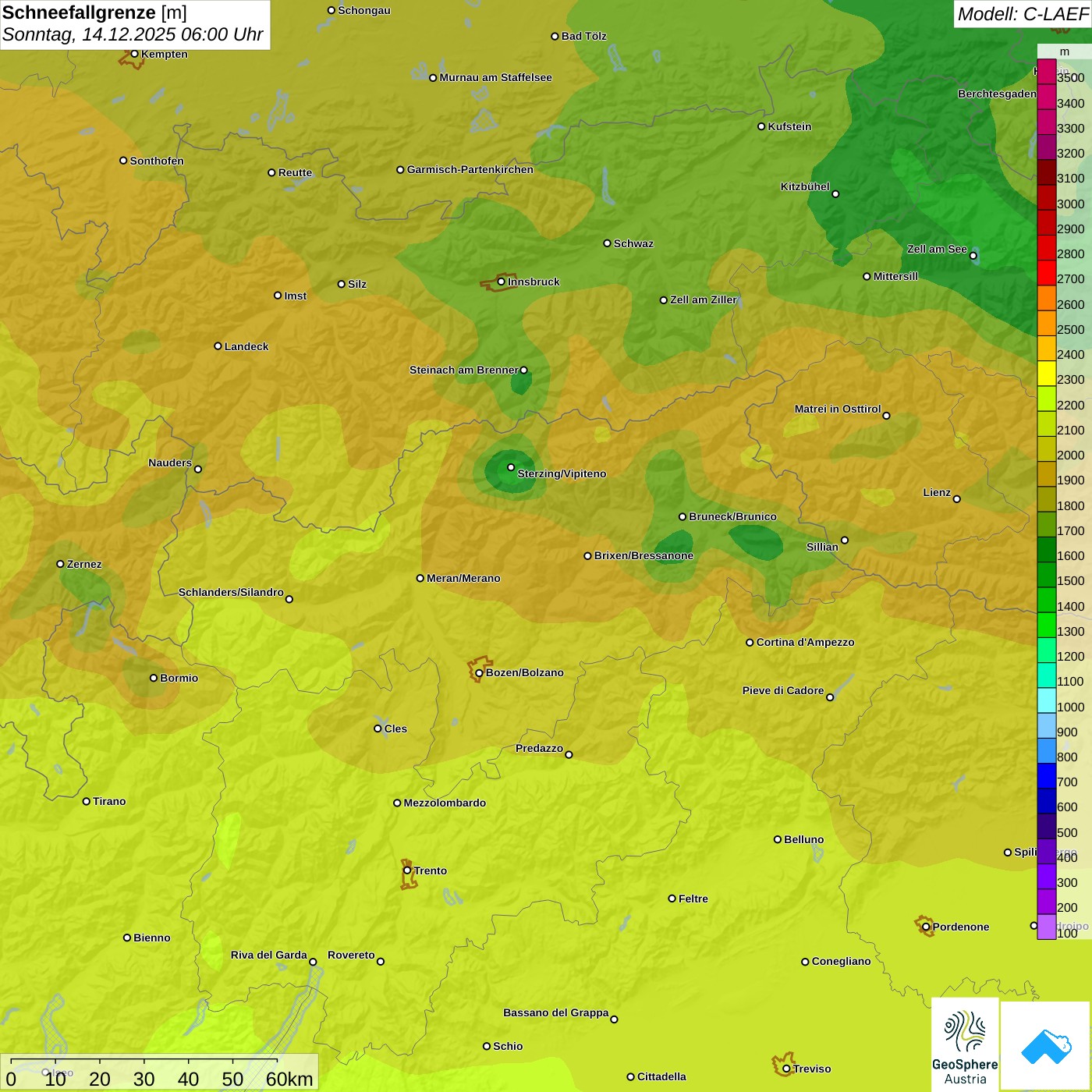
Task: Click the Innsbruck city marker
Action: 502,282
